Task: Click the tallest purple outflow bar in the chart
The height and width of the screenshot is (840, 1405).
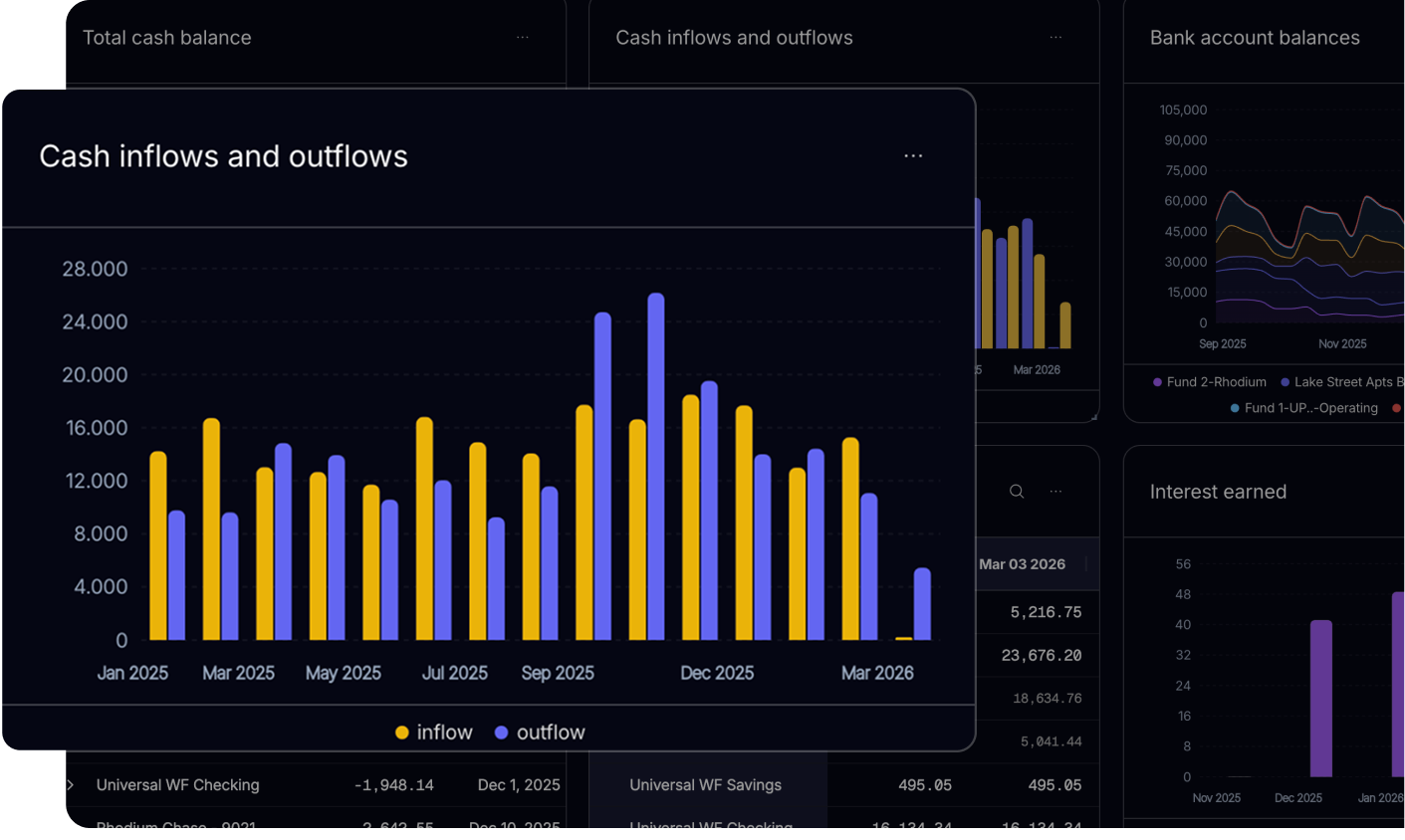Action: point(656,468)
